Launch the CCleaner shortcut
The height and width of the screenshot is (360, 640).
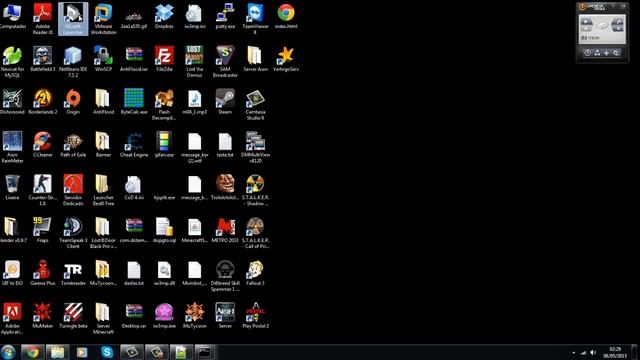(42, 144)
